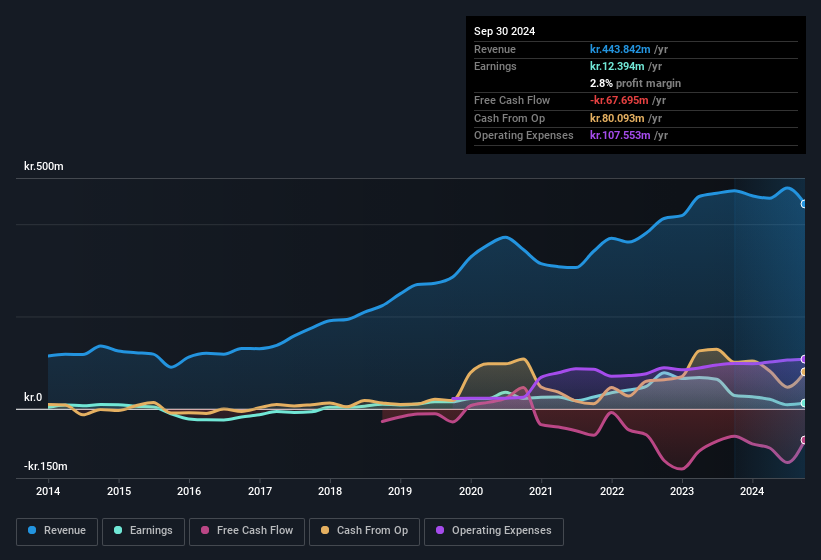The height and width of the screenshot is (560, 821).
Task: Click the purple Operating Expenses endpoint marker
Action: pos(804,359)
